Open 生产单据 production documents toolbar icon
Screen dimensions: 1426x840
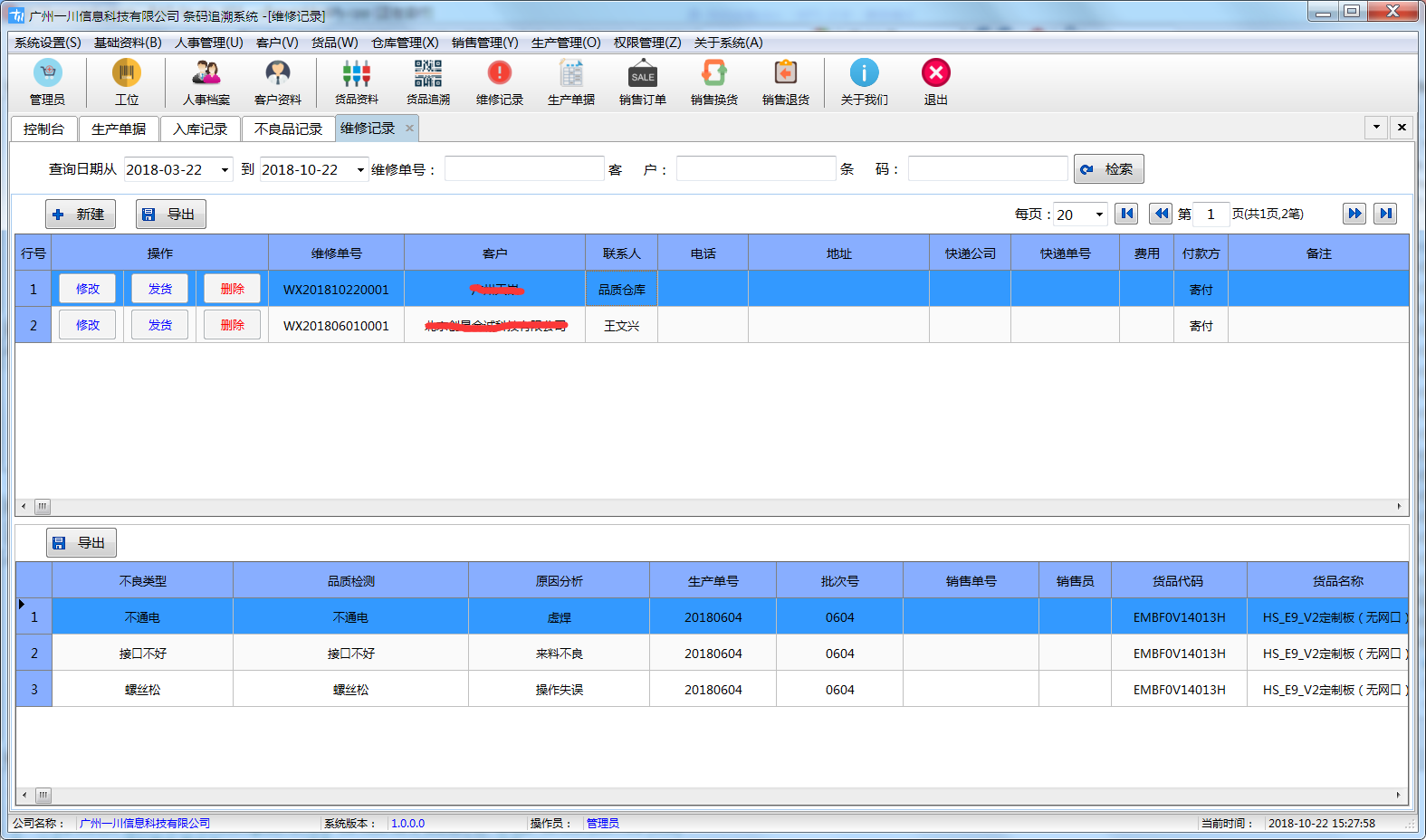pyautogui.click(x=571, y=82)
